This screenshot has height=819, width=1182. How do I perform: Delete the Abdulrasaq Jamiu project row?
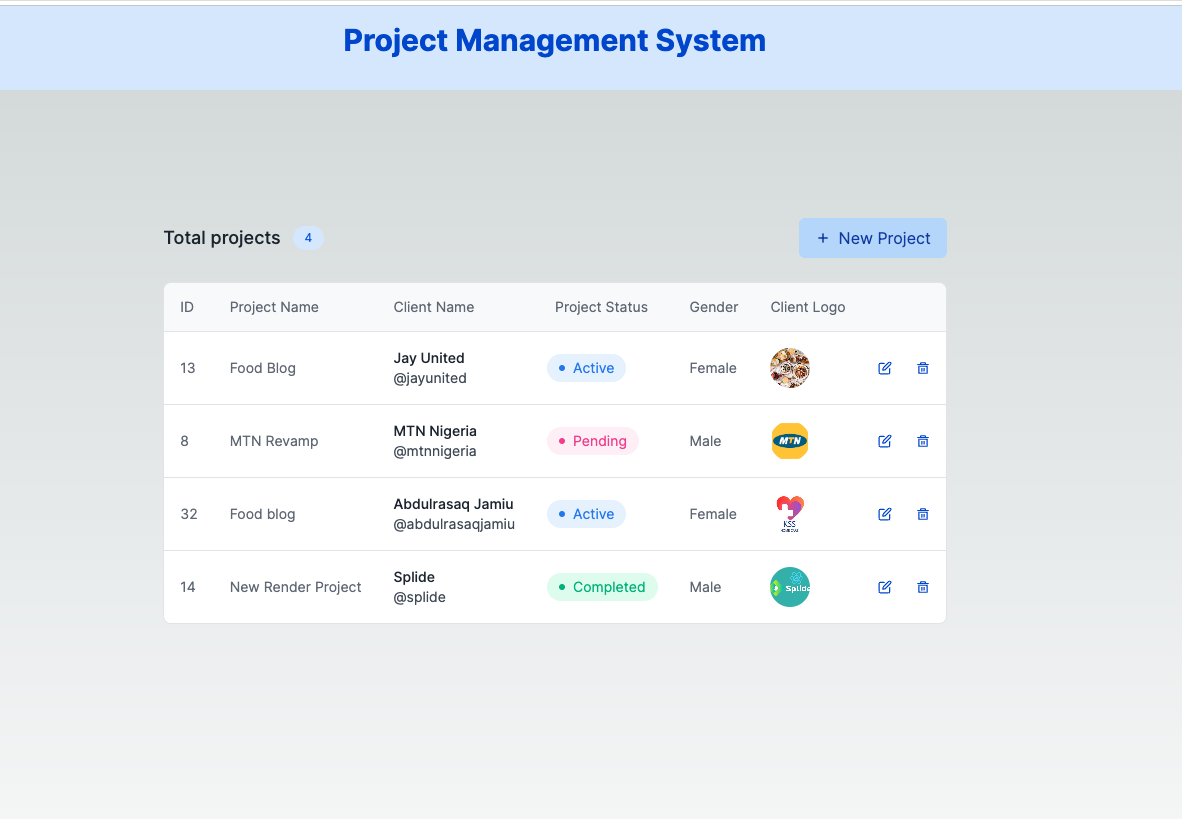click(x=923, y=514)
